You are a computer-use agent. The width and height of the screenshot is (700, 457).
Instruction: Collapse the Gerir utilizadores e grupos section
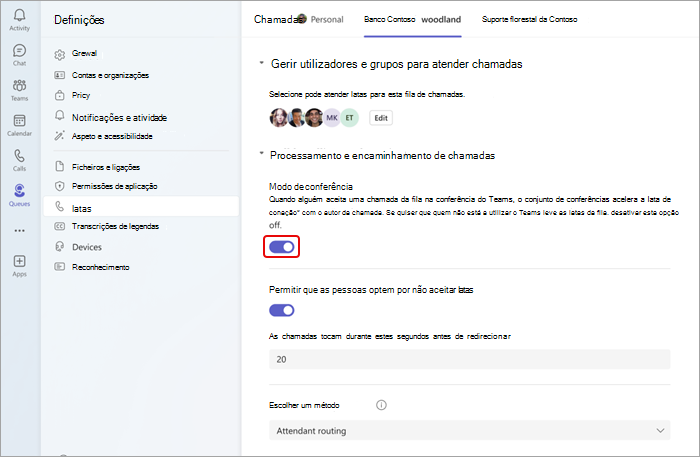tap(262, 63)
